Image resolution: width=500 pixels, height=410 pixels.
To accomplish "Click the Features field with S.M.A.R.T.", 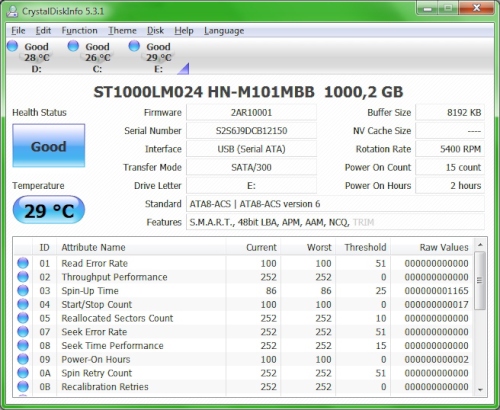I will click(335, 222).
